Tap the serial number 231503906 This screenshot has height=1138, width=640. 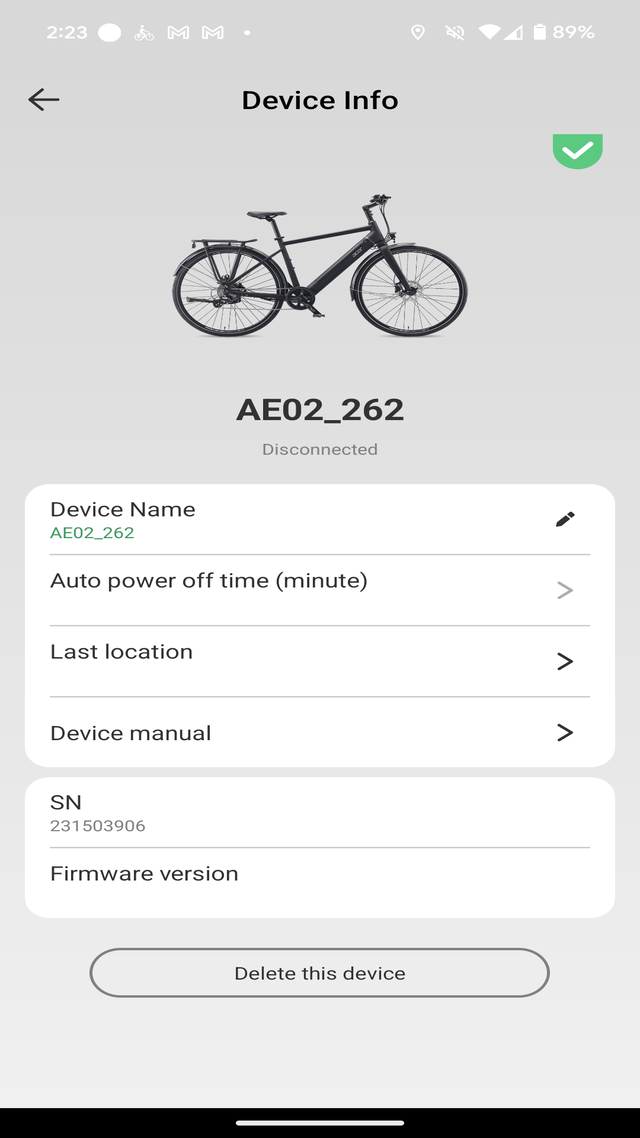98,826
